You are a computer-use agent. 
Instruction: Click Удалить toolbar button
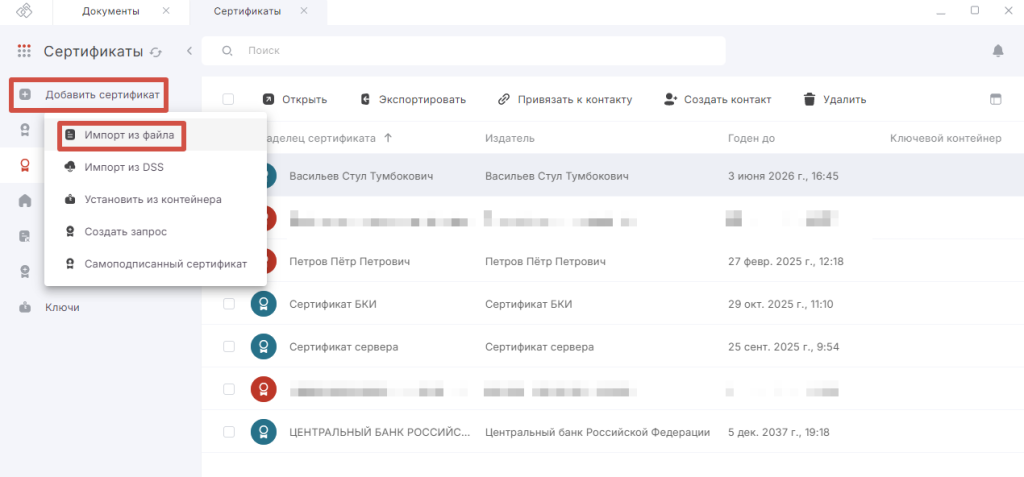[835, 99]
